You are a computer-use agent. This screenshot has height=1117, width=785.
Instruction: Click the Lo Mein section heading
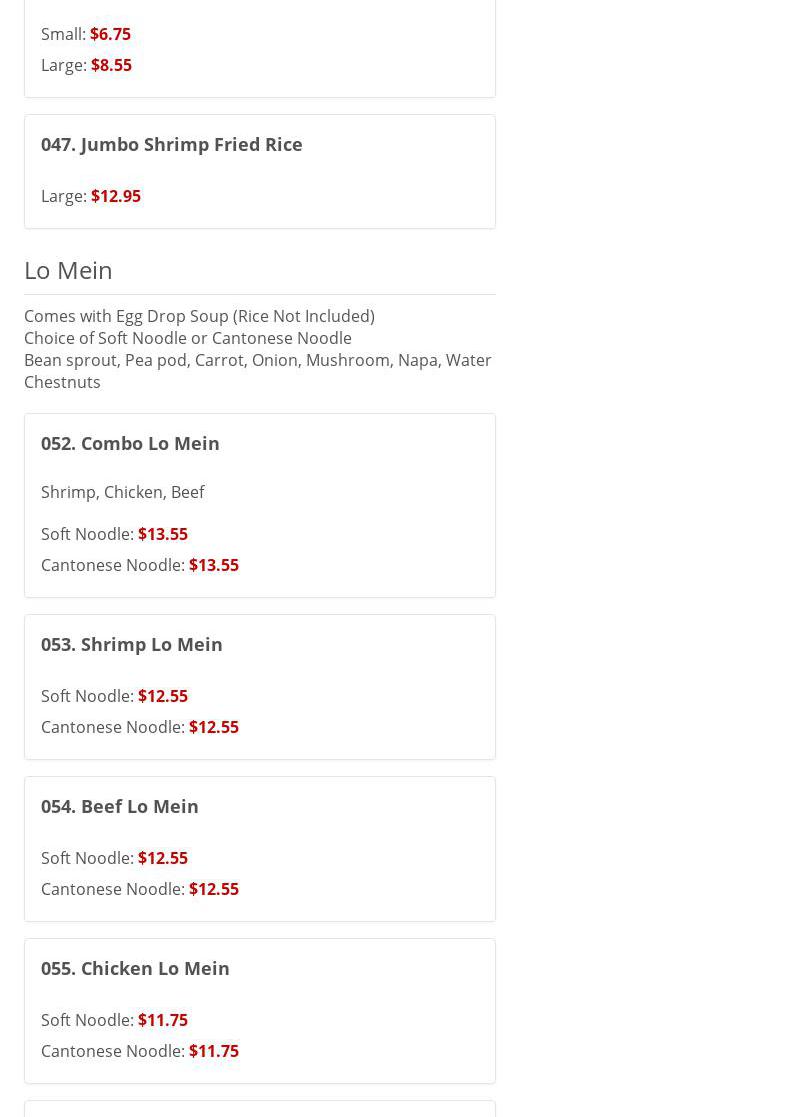coord(68,270)
